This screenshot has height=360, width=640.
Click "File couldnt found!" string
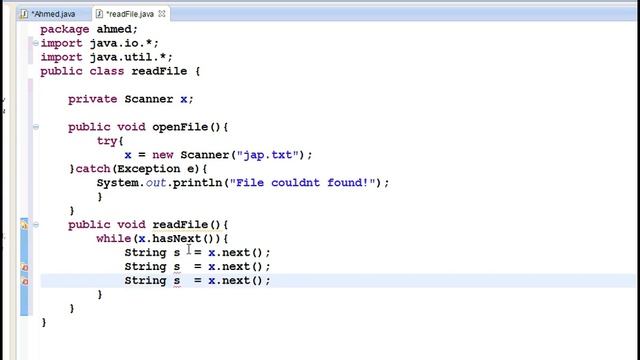302,182
